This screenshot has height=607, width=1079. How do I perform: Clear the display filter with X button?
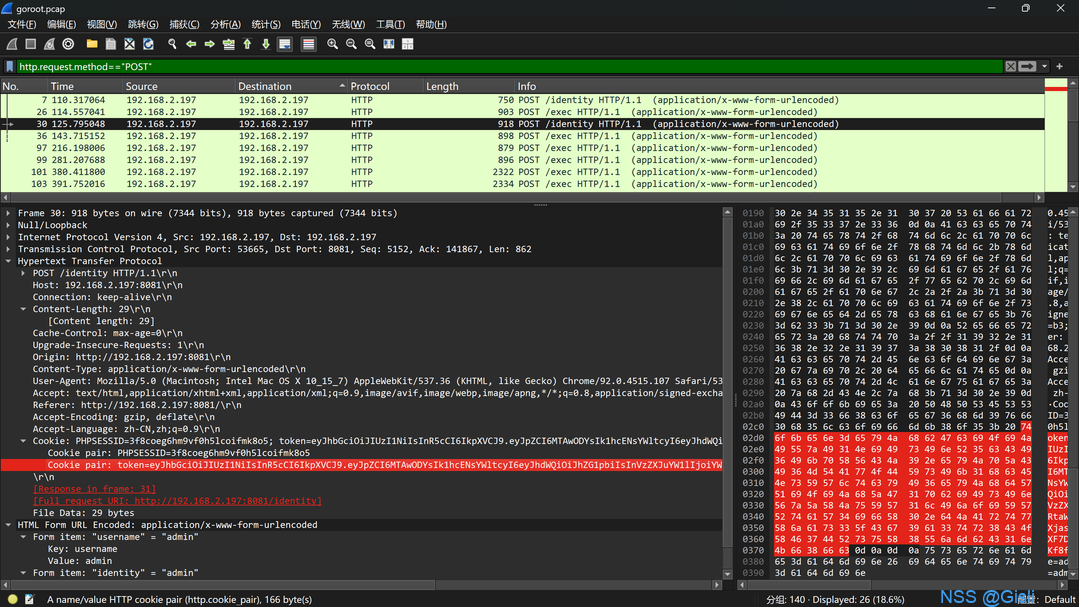1010,67
